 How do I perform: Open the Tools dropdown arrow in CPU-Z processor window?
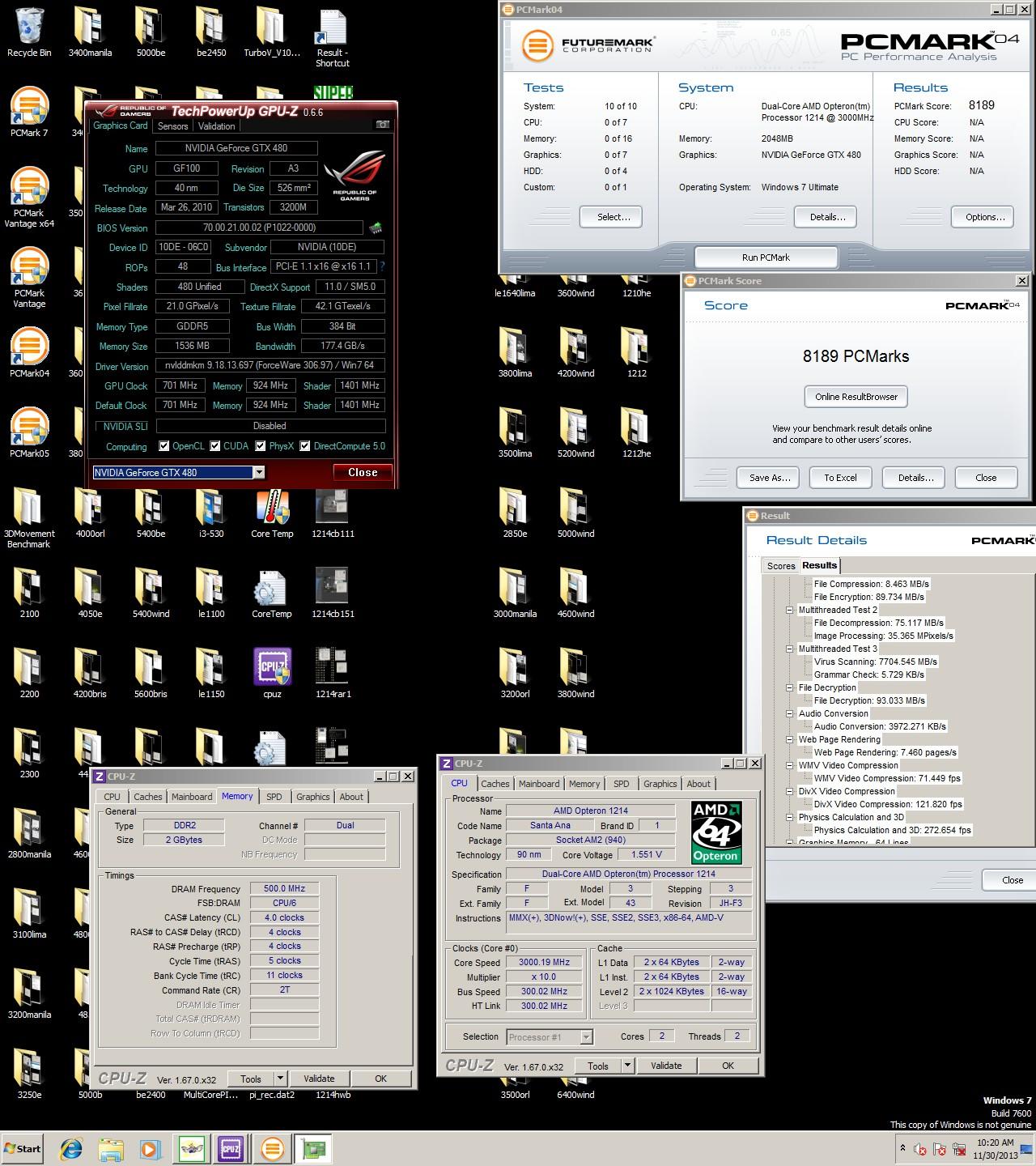pos(627,1066)
